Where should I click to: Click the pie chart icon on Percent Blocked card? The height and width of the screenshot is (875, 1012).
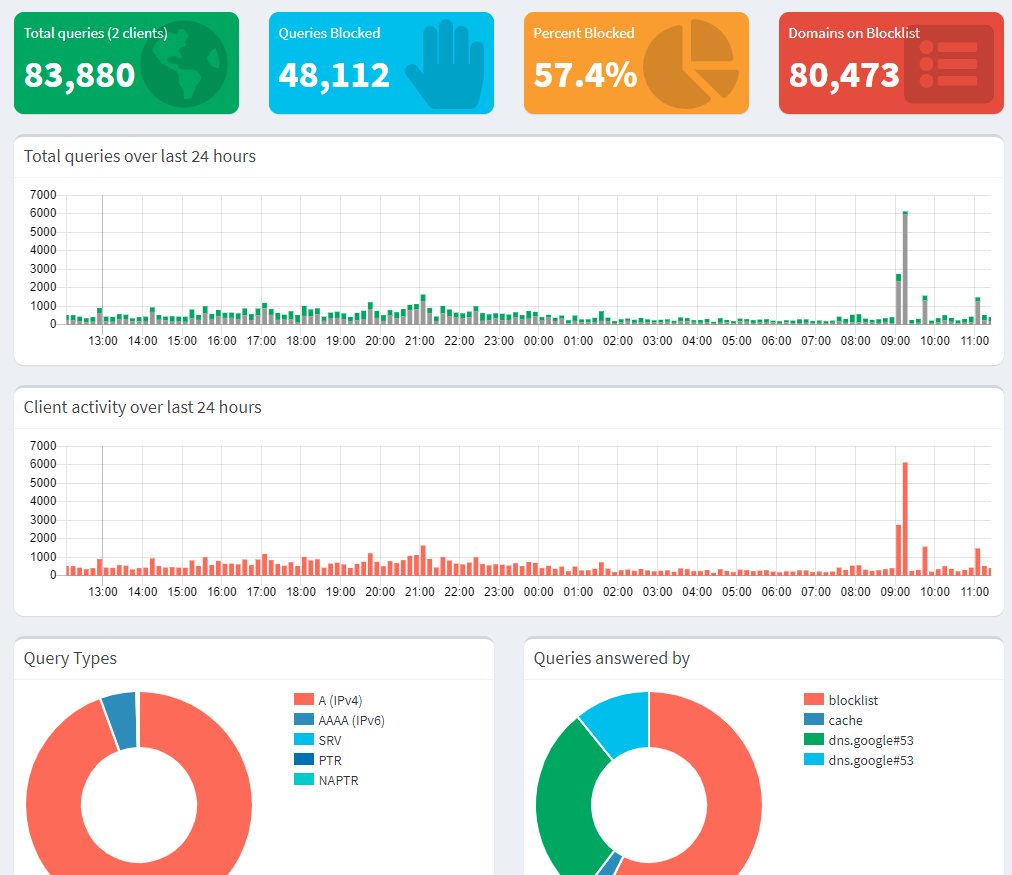click(x=691, y=64)
